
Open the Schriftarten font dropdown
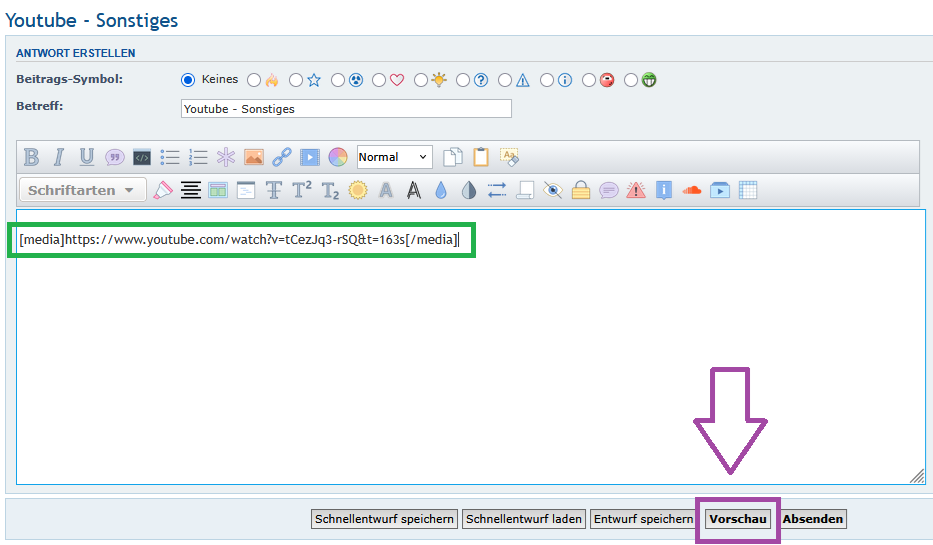pyautogui.click(x=82, y=190)
